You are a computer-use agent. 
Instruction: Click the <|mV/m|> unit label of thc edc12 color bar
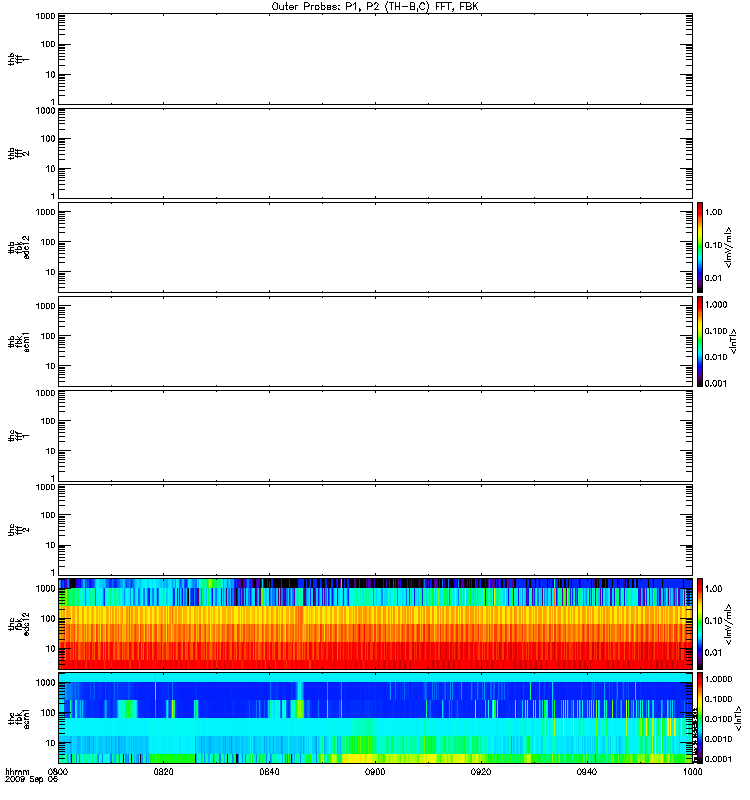pos(728,624)
